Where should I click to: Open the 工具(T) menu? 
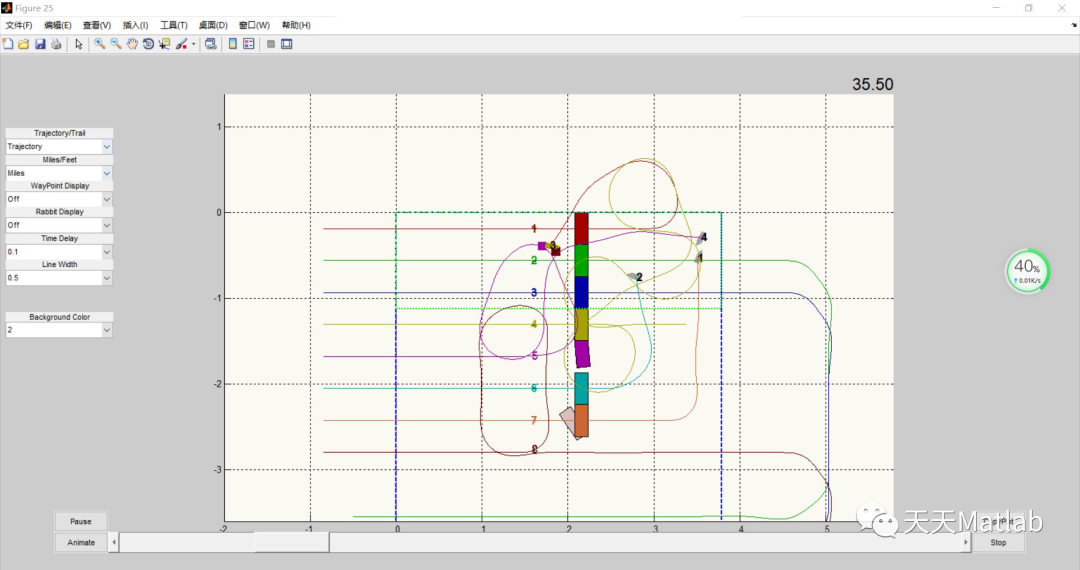(x=174, y=25)
